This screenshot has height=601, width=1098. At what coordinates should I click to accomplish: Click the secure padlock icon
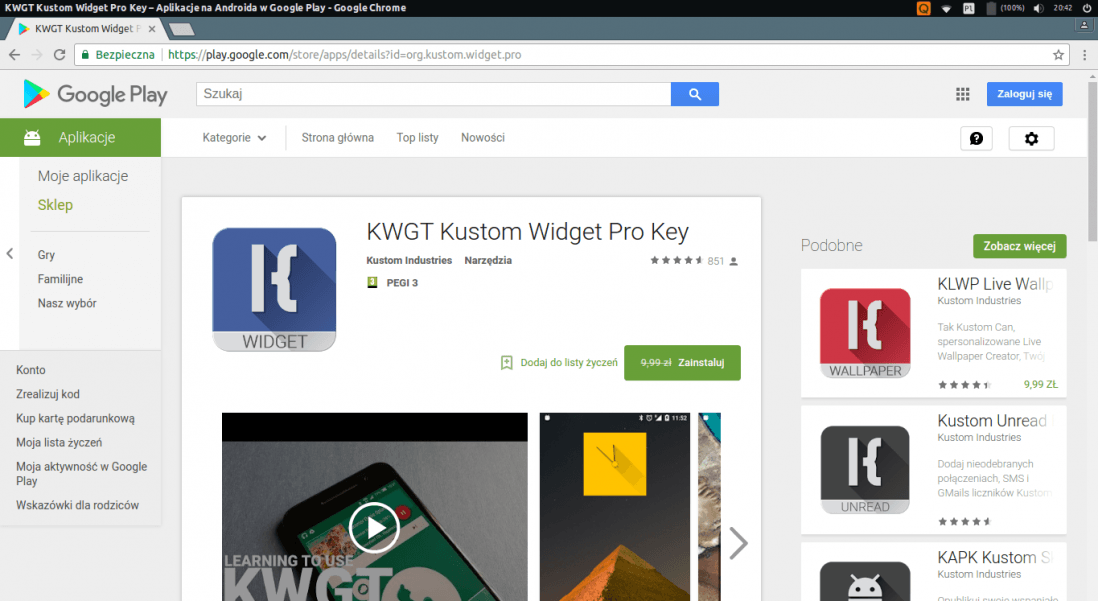click(85, 55)
